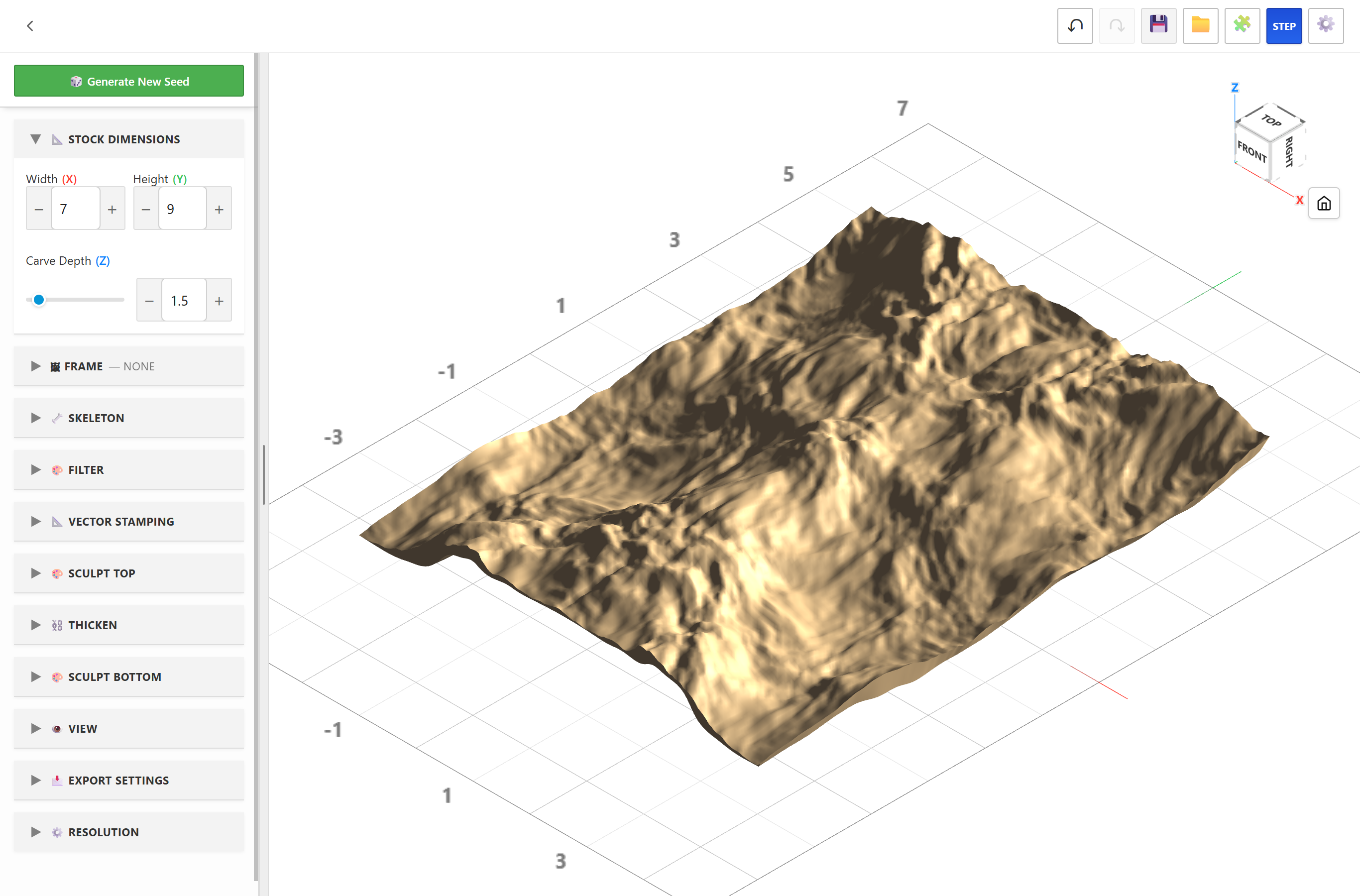
Task: Increase Width (X) with plus button
Action: pos(112,209)
